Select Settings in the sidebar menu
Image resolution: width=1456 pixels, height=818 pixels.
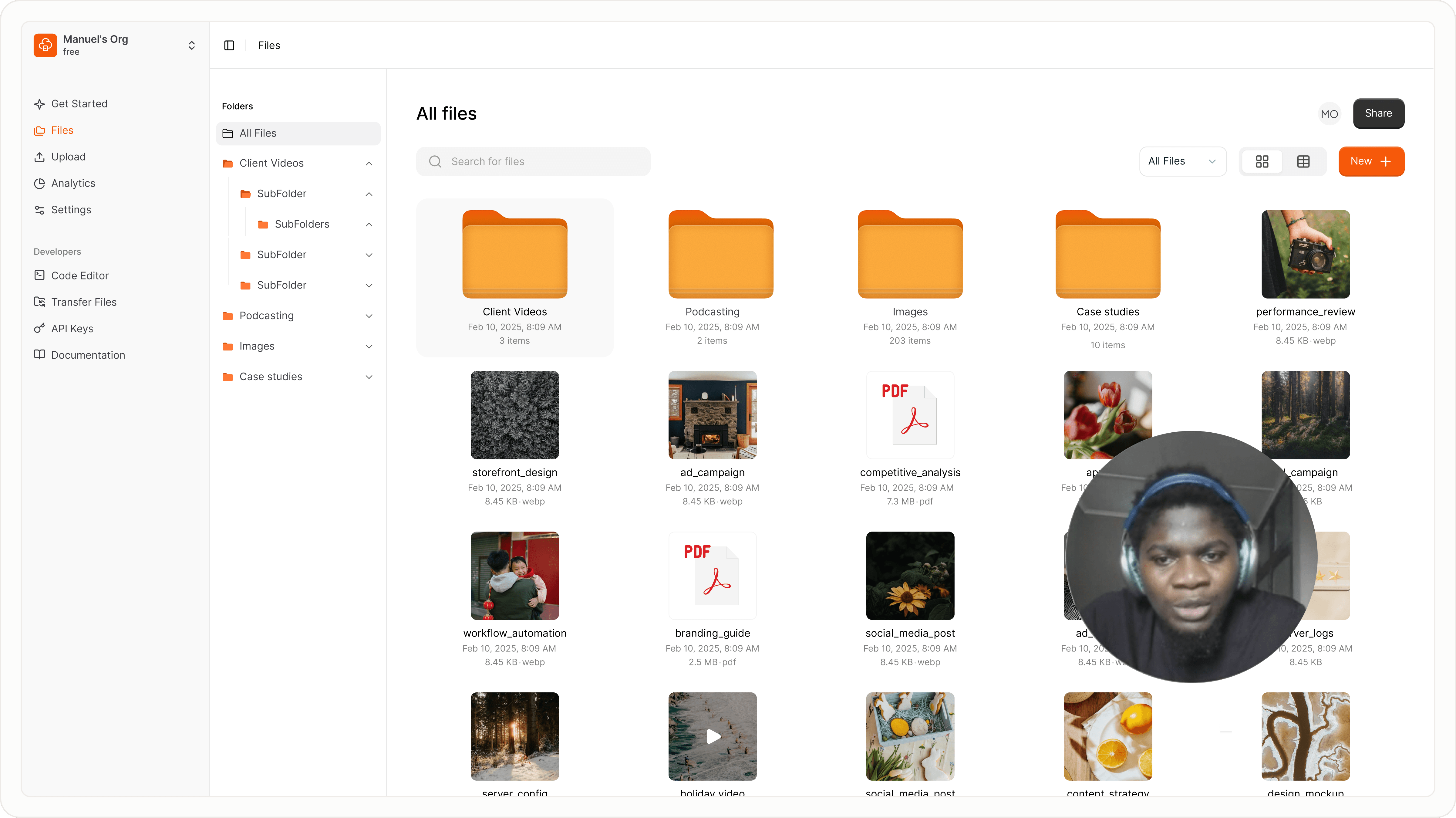(x=71, y=210)
